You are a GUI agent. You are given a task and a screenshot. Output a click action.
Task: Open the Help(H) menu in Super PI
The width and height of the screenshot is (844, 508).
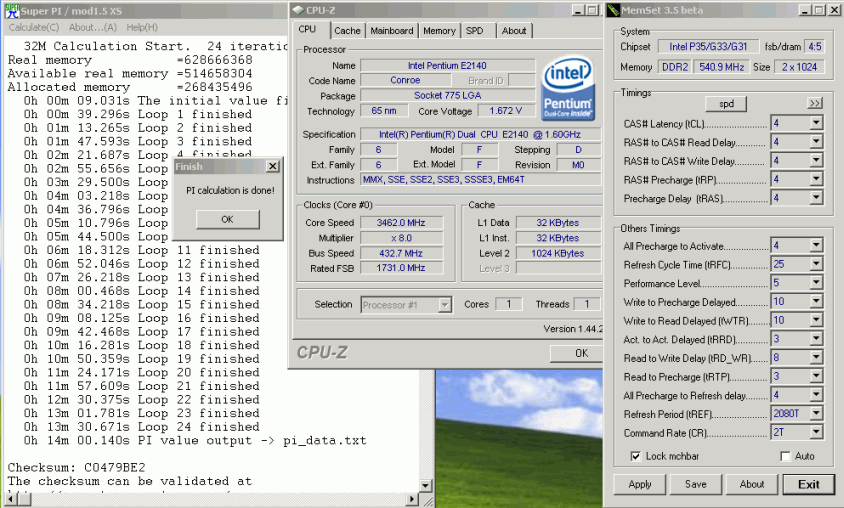click(142, 27)
